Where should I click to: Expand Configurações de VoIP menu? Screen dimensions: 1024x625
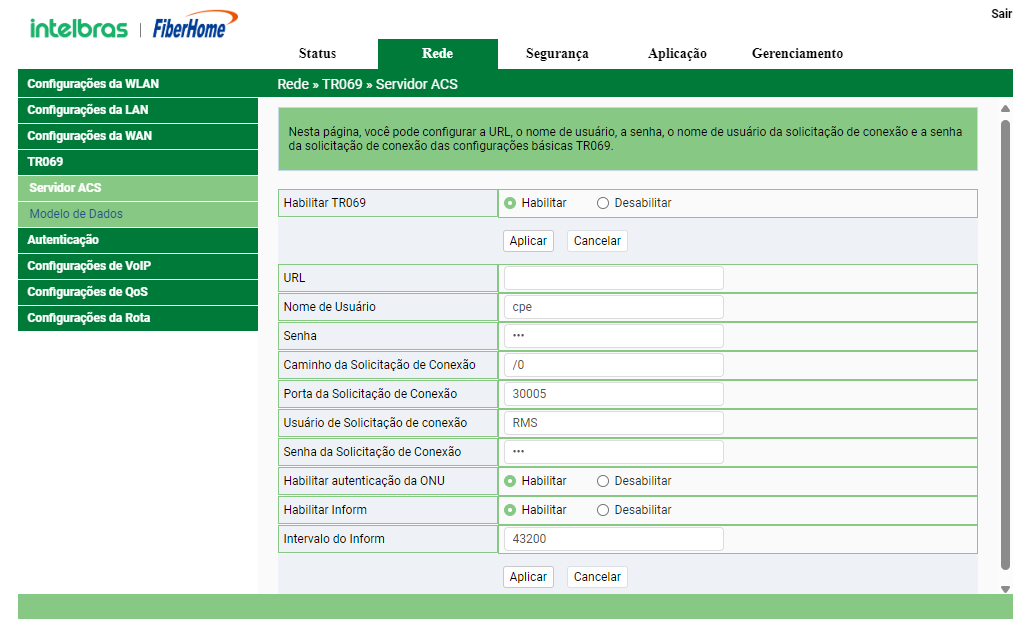(138, 266)
